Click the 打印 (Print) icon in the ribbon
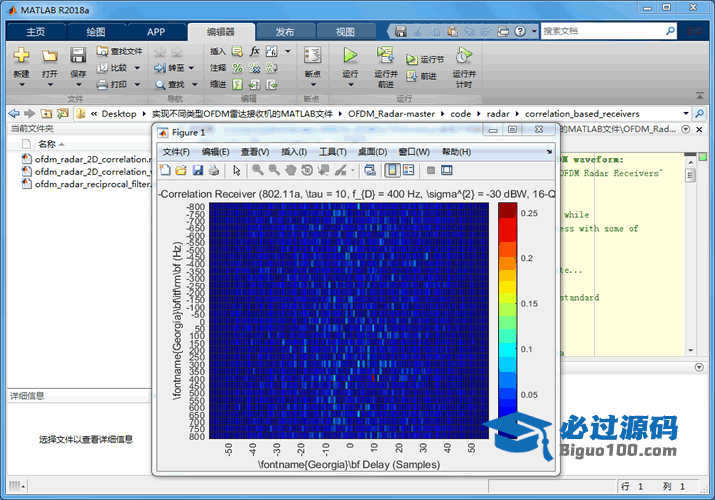 click(102, 84)
